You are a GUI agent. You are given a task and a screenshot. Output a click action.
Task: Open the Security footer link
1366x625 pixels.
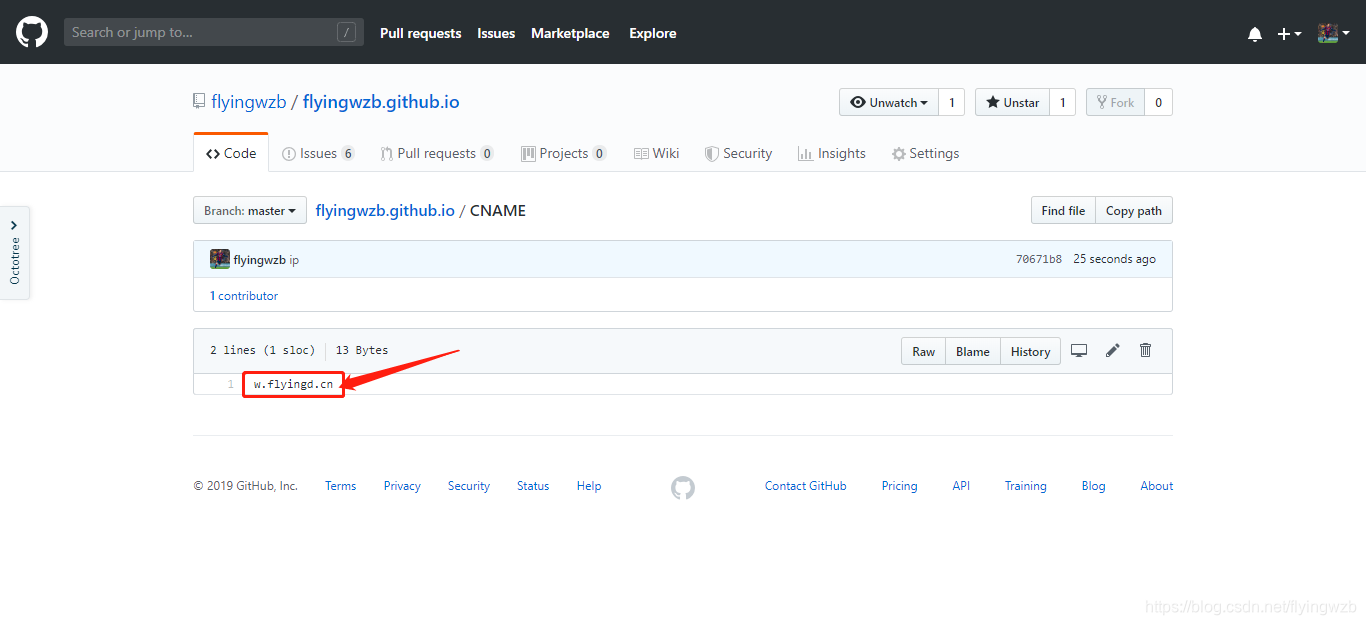pyautogui.click(x=469, y=486)
